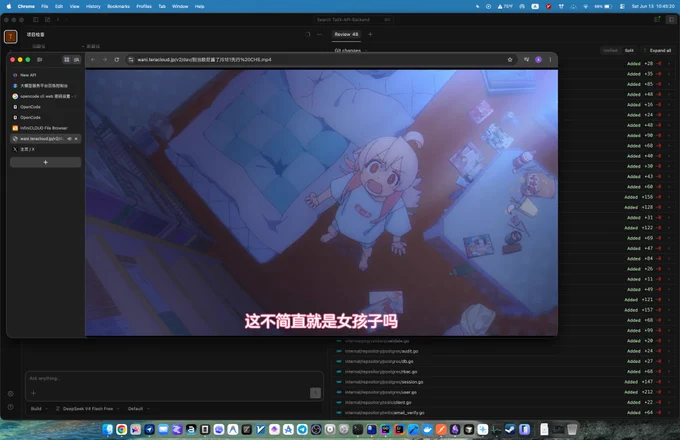Open the Bookmarks menu in menu bar
Viewport: 680px width, 440px height.
click(x=118, y=7)
